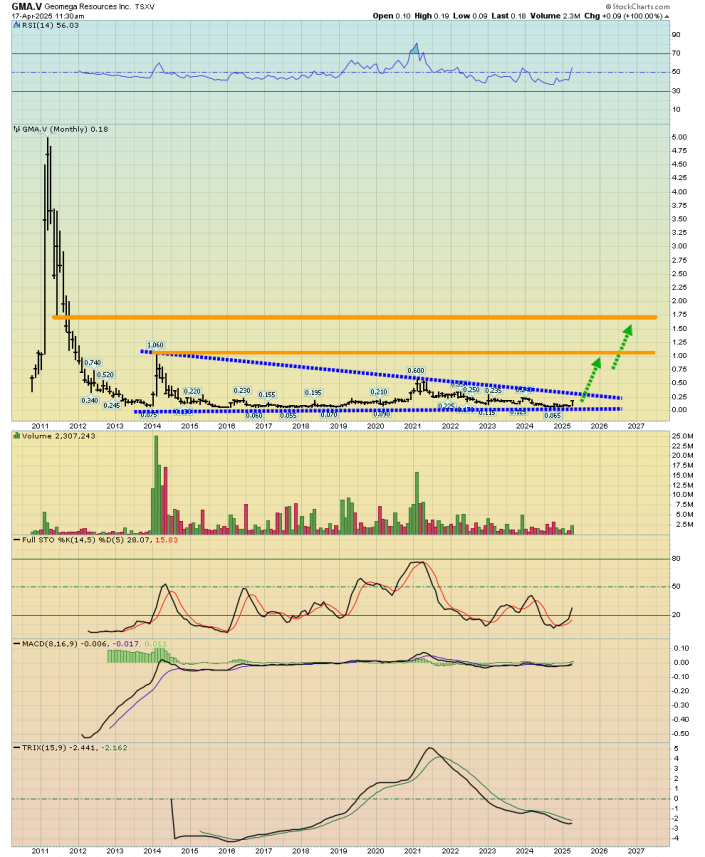Click the 70 level on the RSI axis
The width and height of the screenshot is (705, 857).
[676, 54]
